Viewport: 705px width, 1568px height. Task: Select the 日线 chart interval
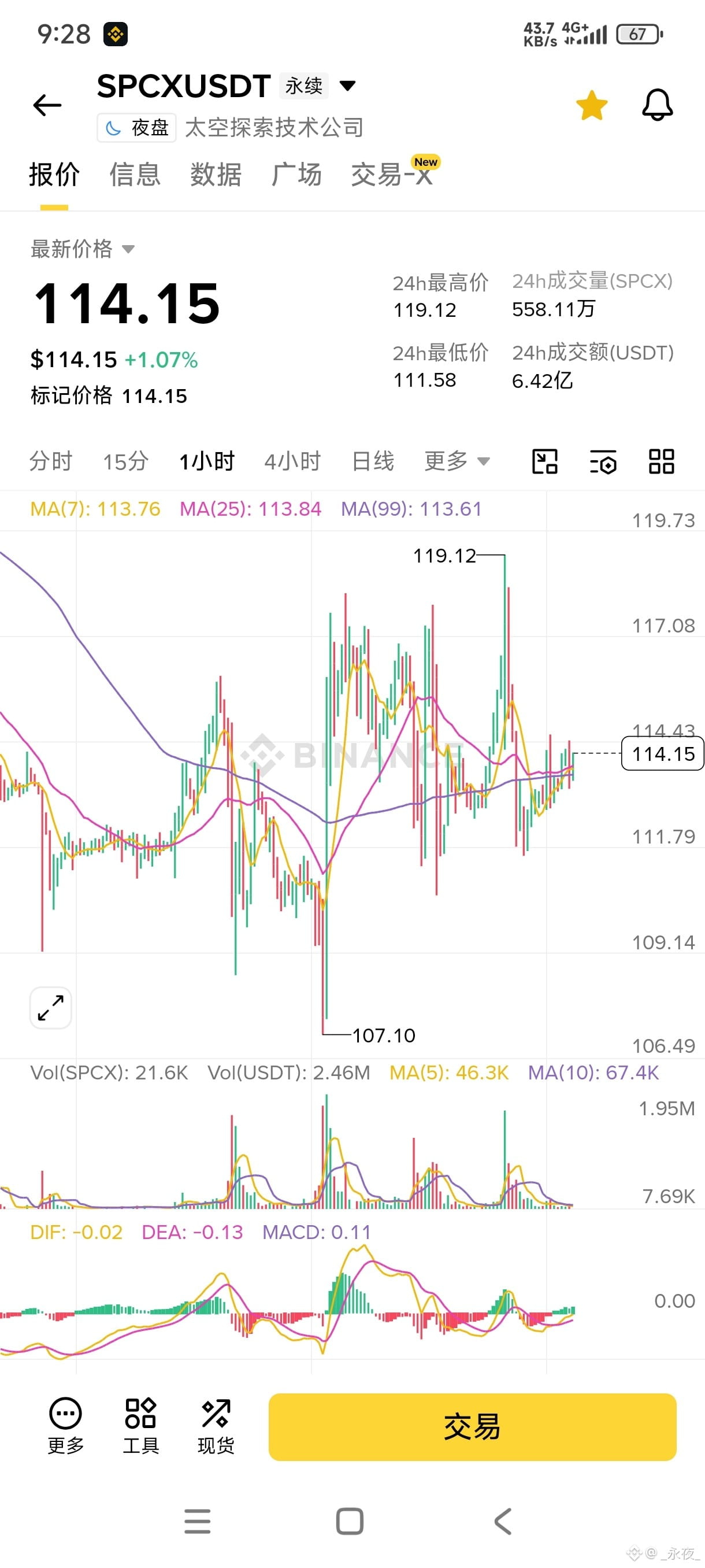[x=373, y=461]
